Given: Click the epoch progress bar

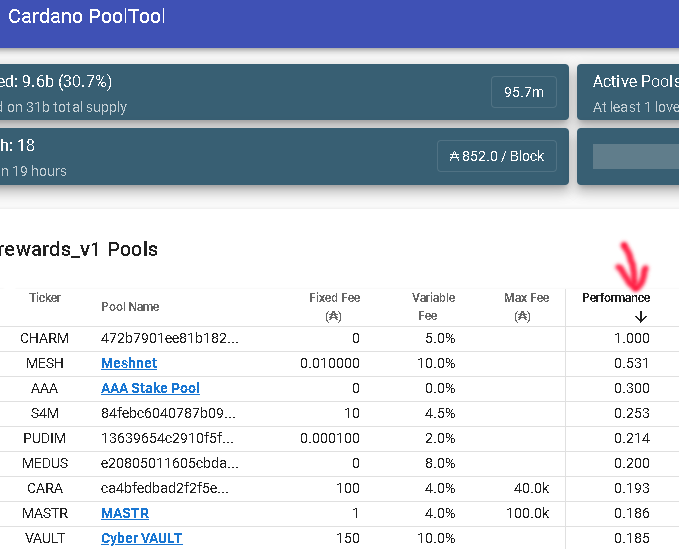Looking at the screenshot, I should coord(636,156).
